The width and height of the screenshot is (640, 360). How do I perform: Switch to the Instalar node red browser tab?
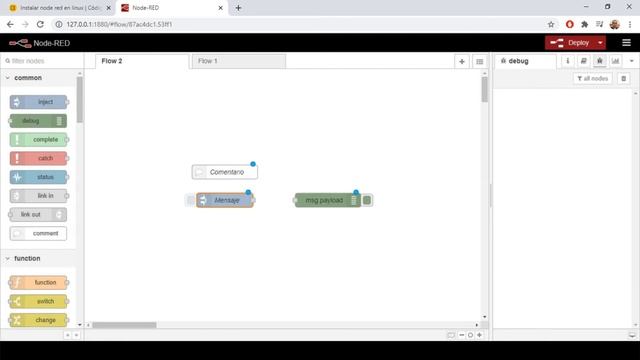[x=59, y=8]
